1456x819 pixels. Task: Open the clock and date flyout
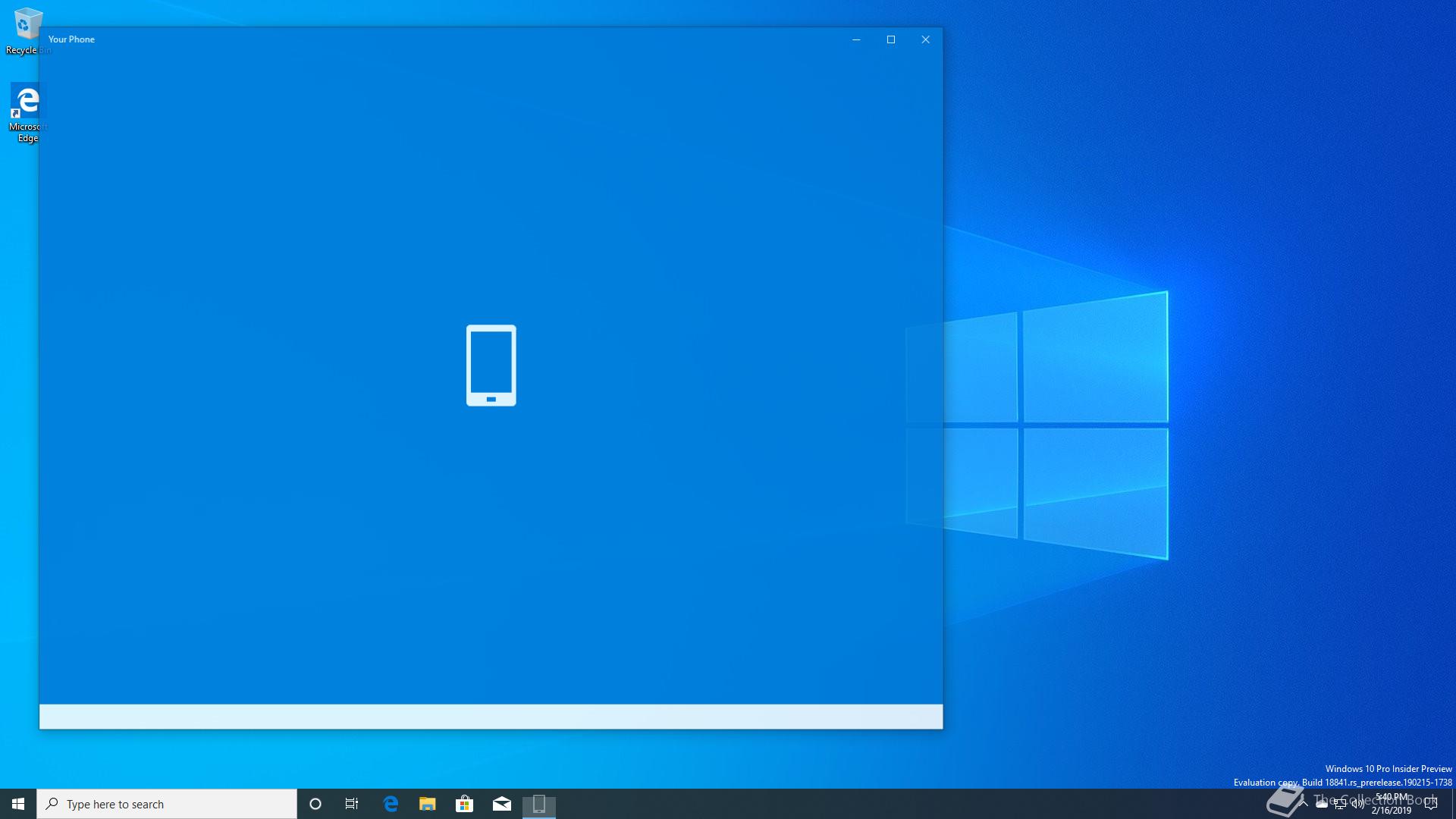pyautogui.click(x=1392, y=804)
